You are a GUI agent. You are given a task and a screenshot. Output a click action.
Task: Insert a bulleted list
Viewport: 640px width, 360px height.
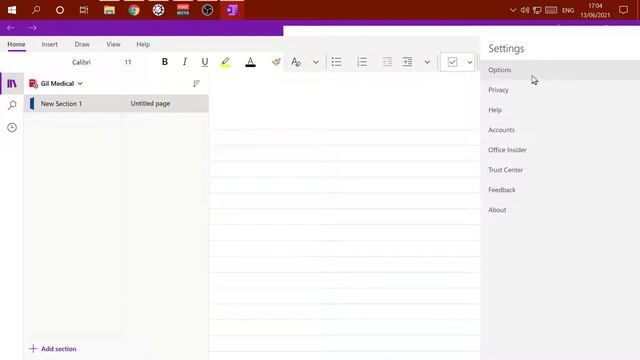336,62
